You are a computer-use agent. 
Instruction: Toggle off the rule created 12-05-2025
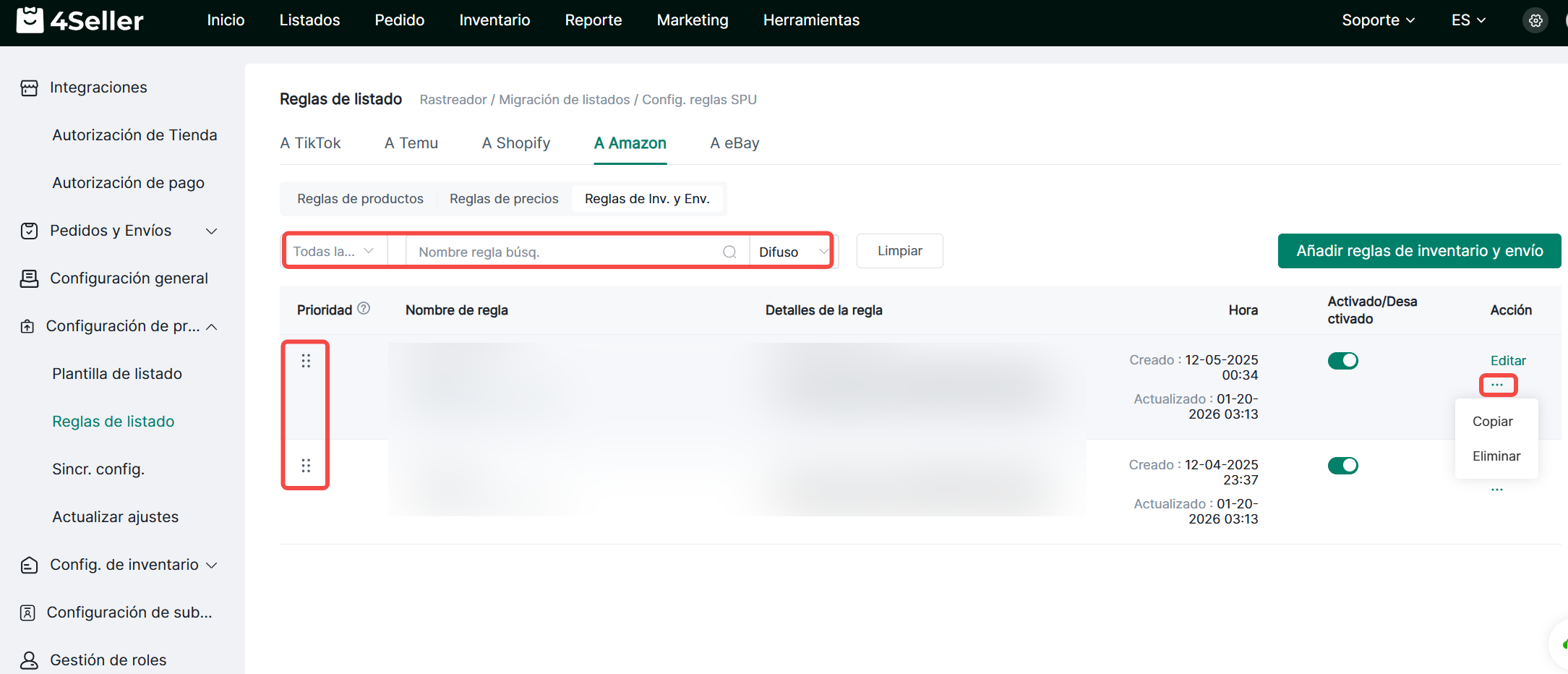[x=1343, y=361]
